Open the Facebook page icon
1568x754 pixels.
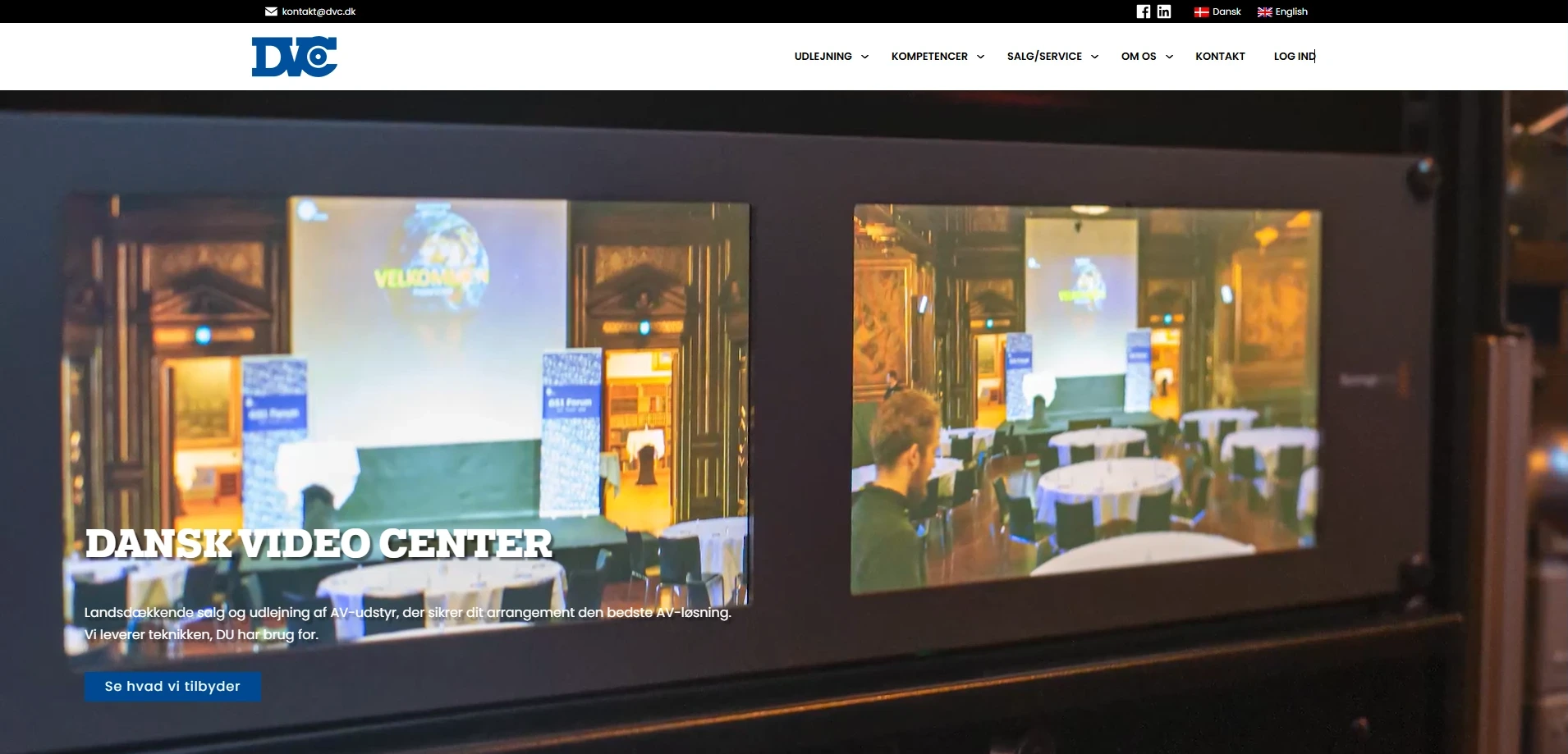tap(1144, 11)
